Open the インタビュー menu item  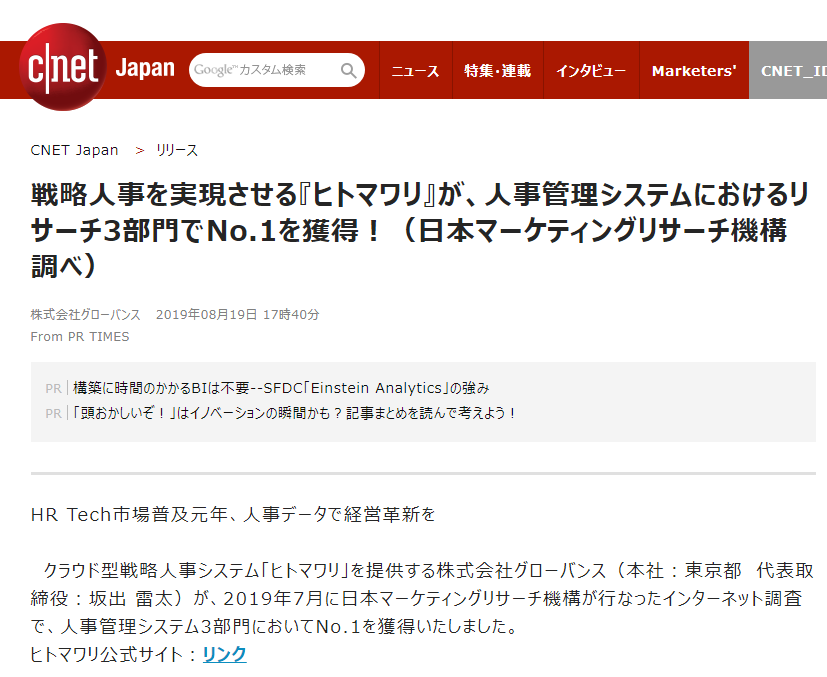click(x=591, y=70)
